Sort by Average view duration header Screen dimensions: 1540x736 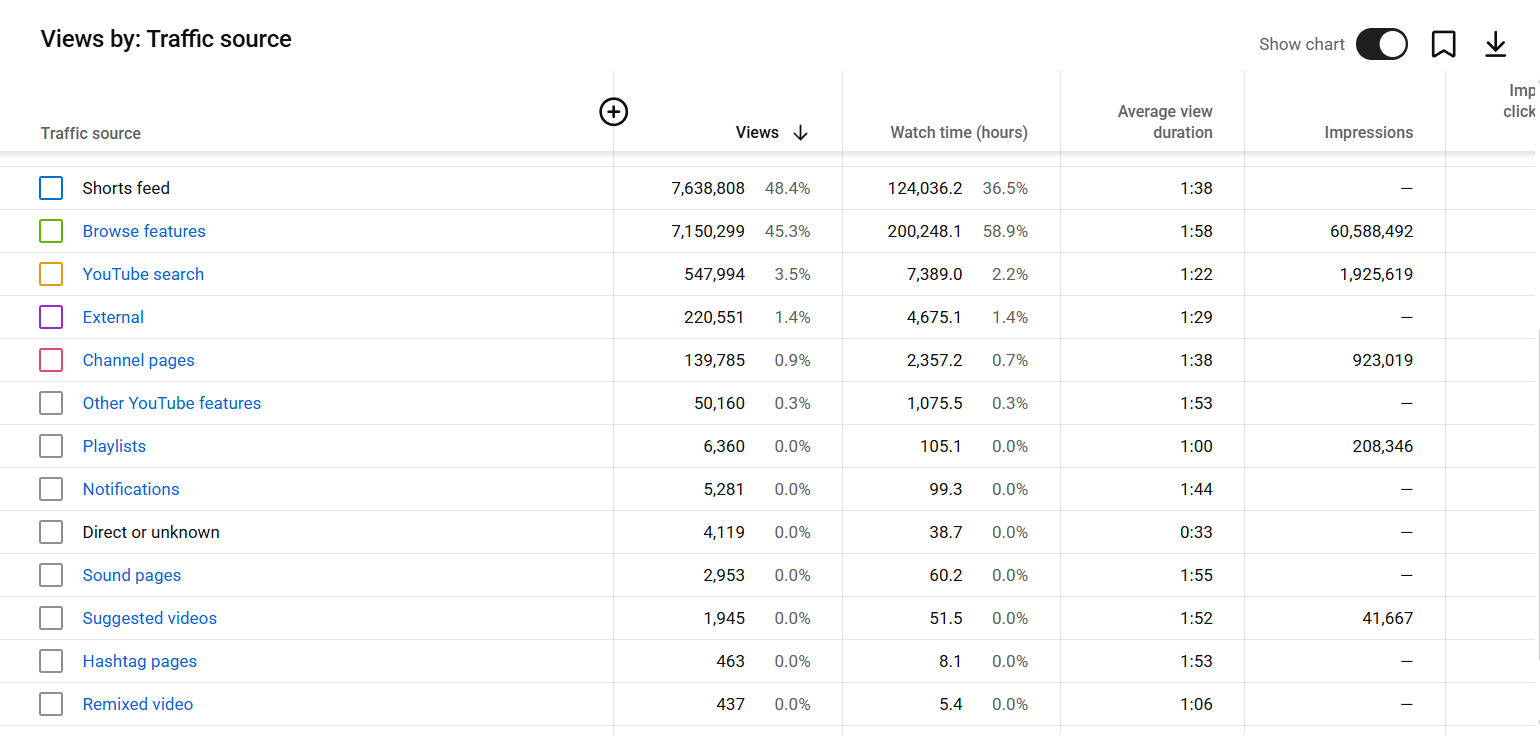1164,122
